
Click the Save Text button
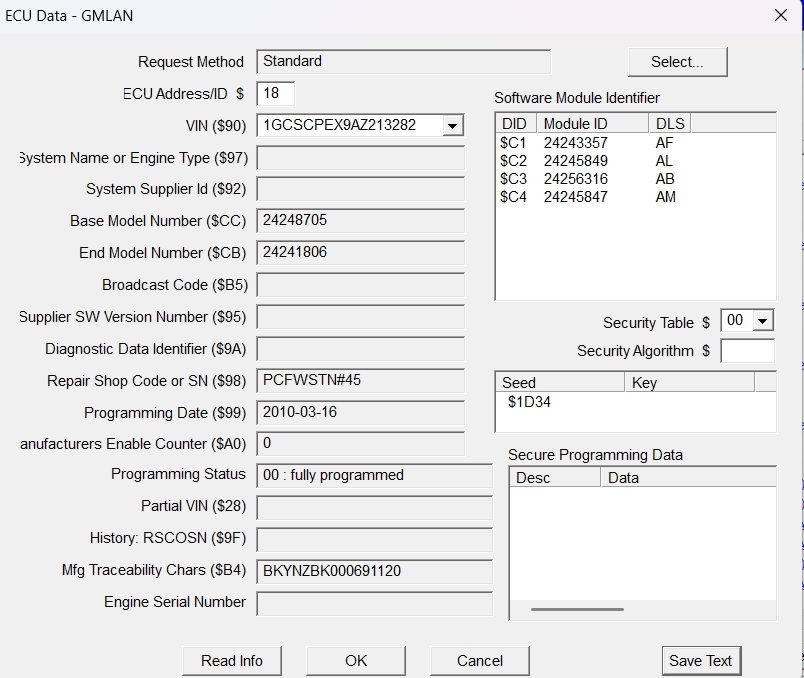[700, 661]
